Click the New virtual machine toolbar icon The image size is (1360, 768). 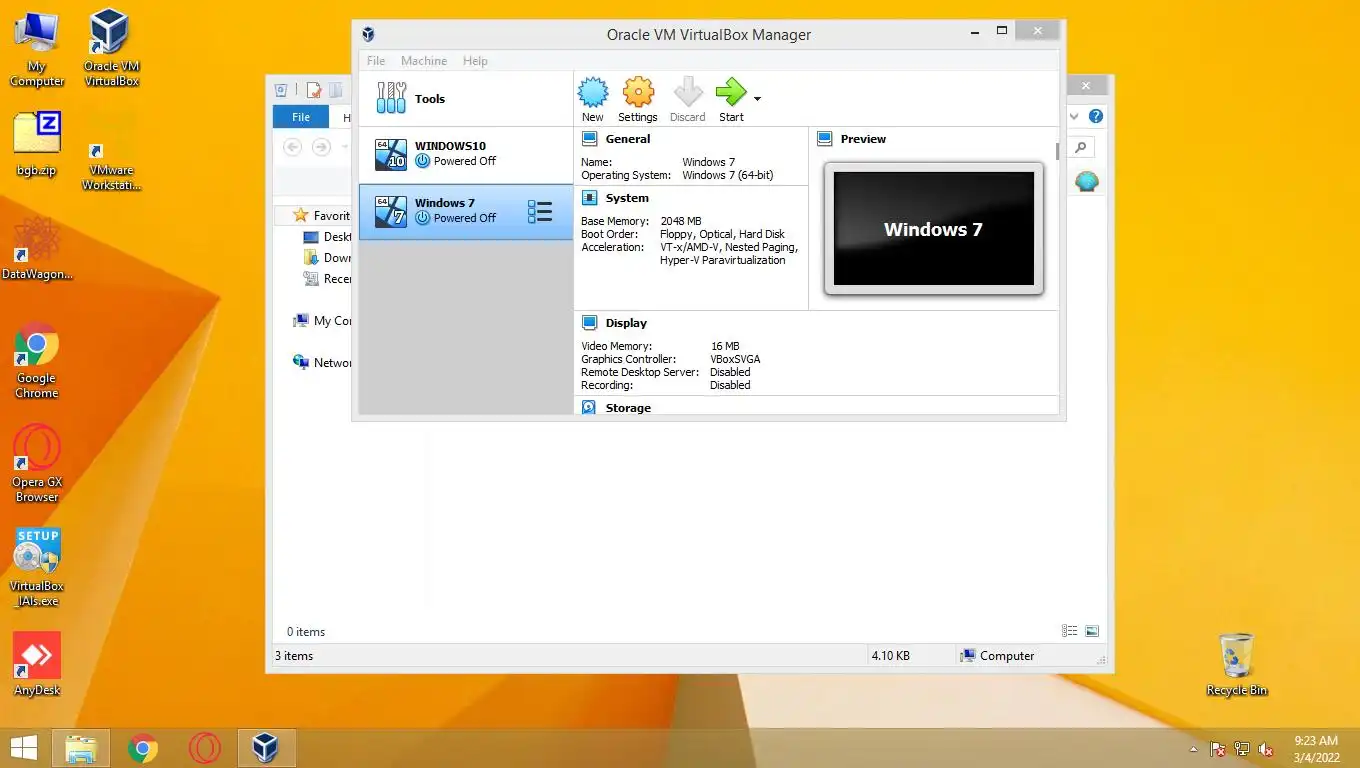pyautogui.click(x=593, y=99)
